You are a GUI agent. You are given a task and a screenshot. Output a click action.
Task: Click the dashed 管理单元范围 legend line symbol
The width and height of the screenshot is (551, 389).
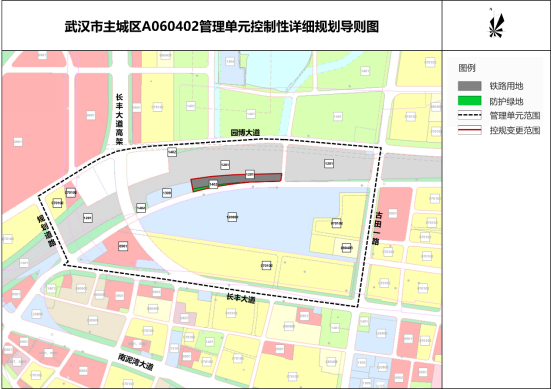469,115
